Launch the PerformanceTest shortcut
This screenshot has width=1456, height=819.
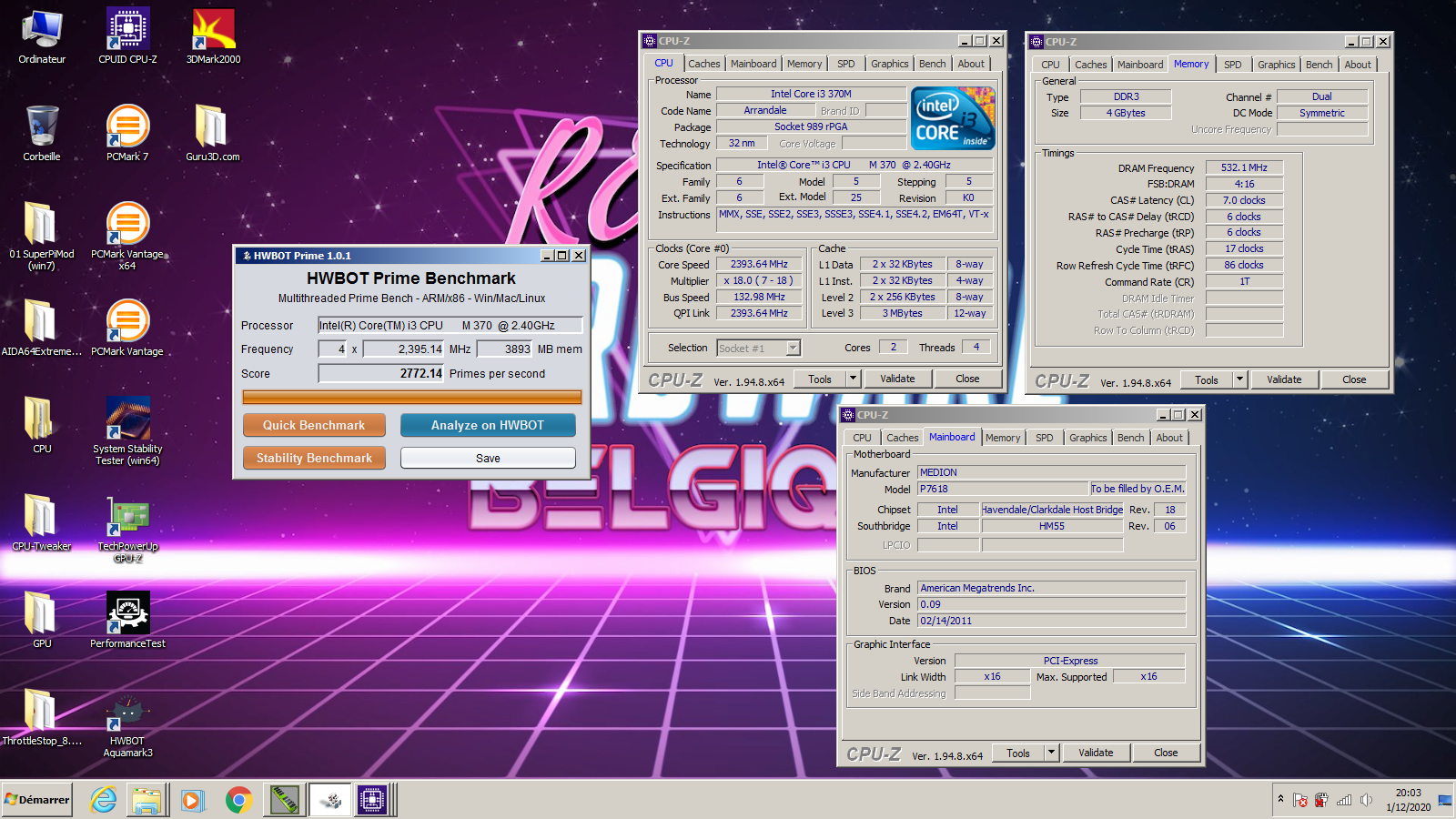[x=127, y=620]
